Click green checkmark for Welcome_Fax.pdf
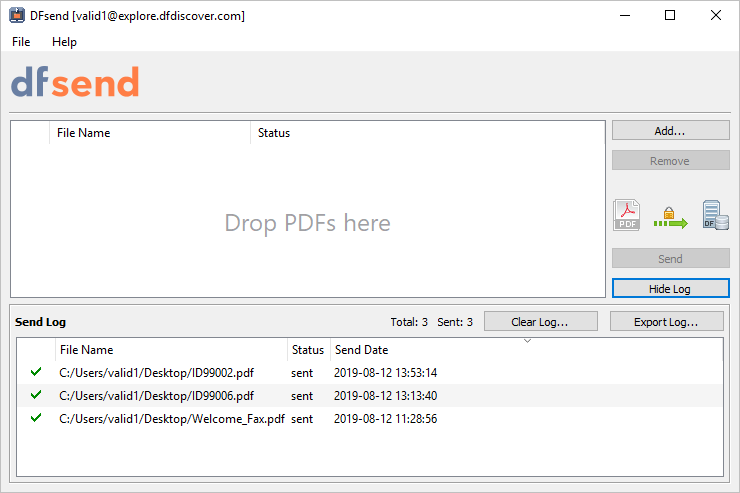Screen dimensions: 740x493 click(36, 418)
